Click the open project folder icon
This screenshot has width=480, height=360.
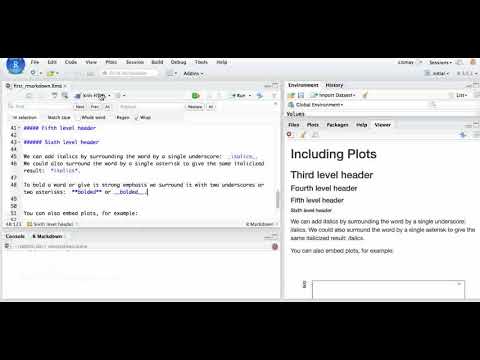click(x=50, y=73)
